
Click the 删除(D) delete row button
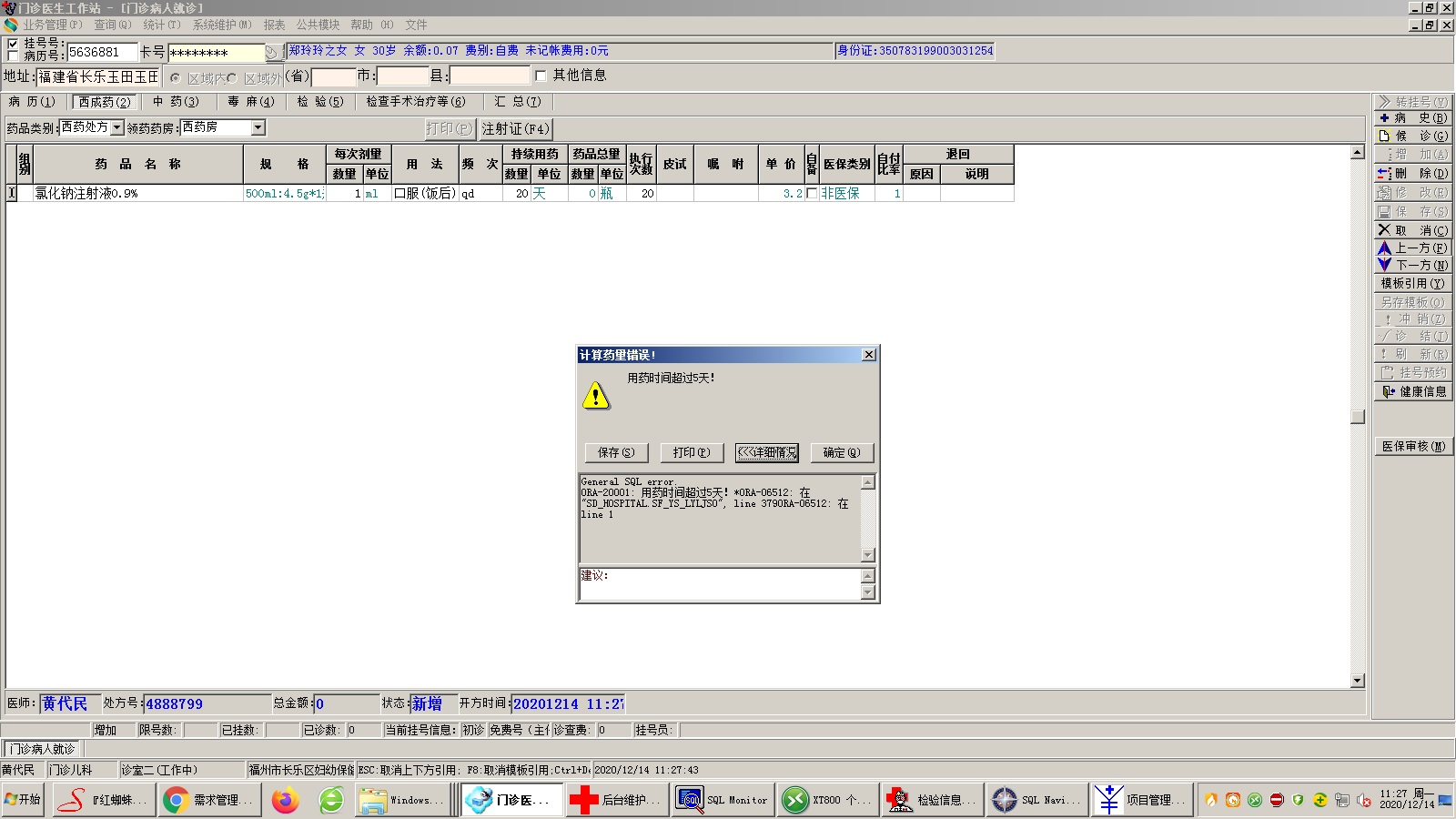point(1412,173)
